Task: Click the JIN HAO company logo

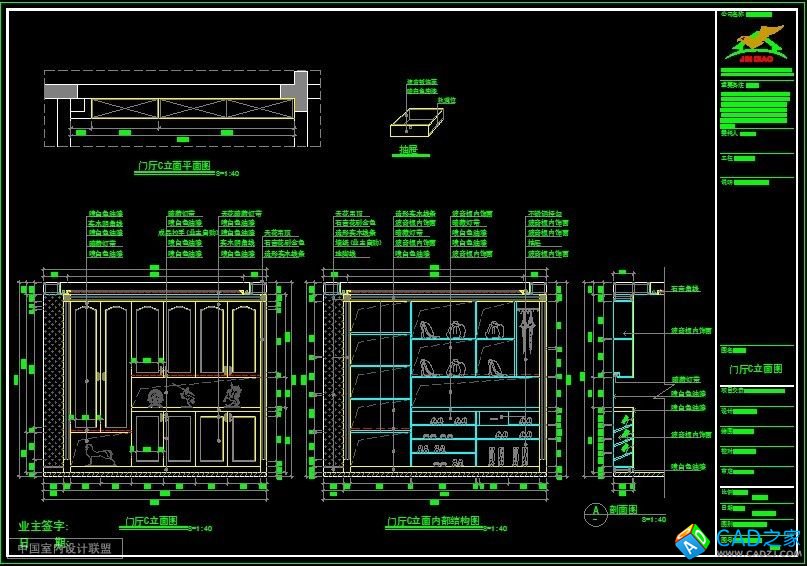Action: (x=756, y=45)
